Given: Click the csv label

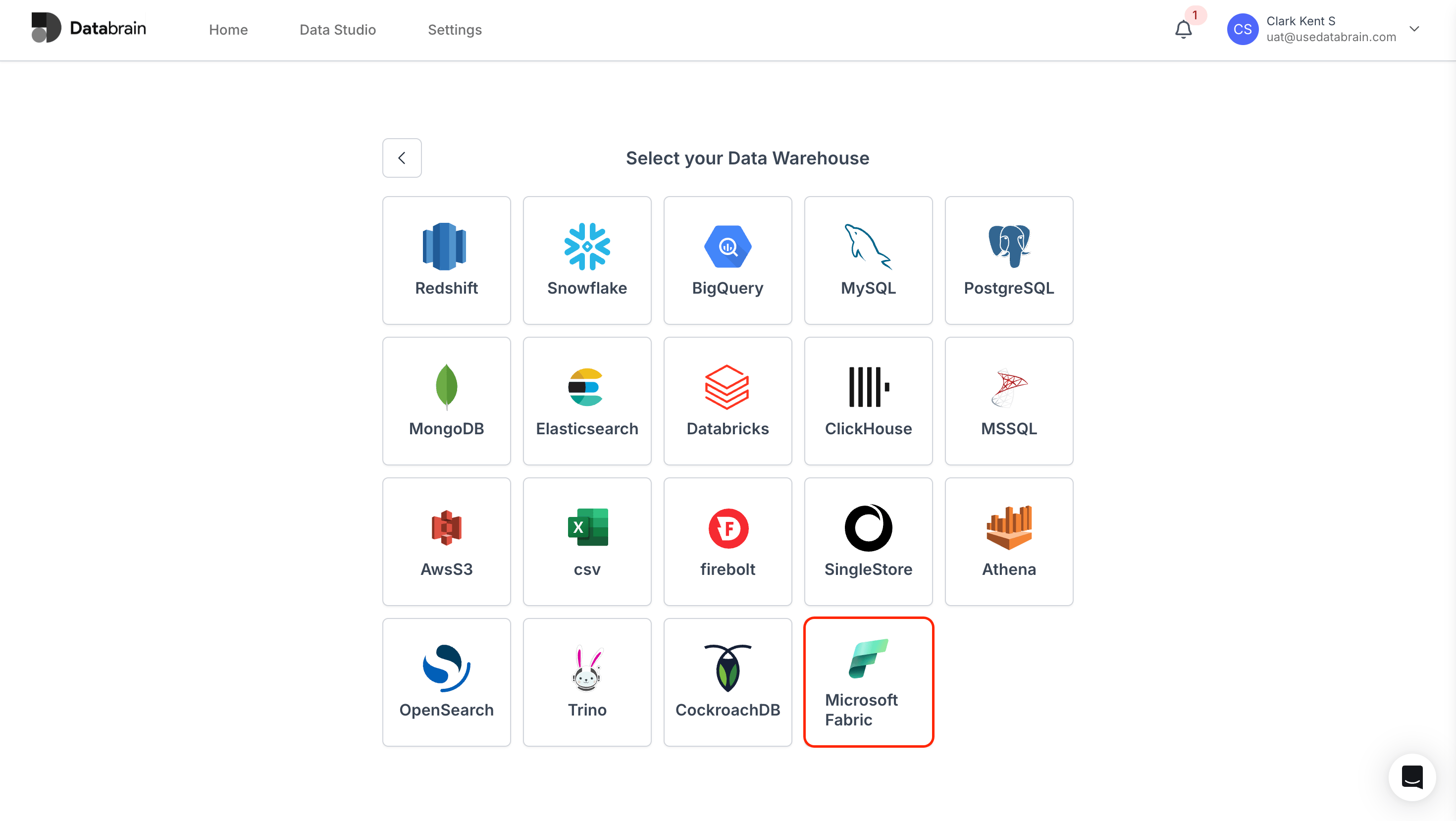Looking at the screenshot, I should [587, 570].
